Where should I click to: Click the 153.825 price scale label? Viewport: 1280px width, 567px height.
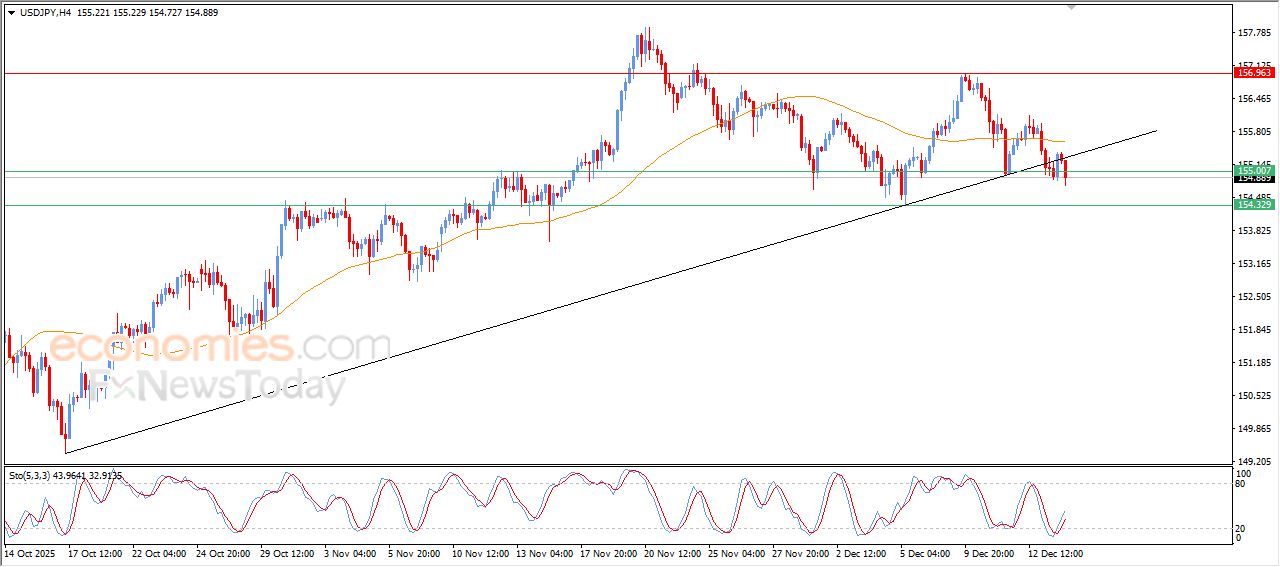click(x=1253, y=231)
